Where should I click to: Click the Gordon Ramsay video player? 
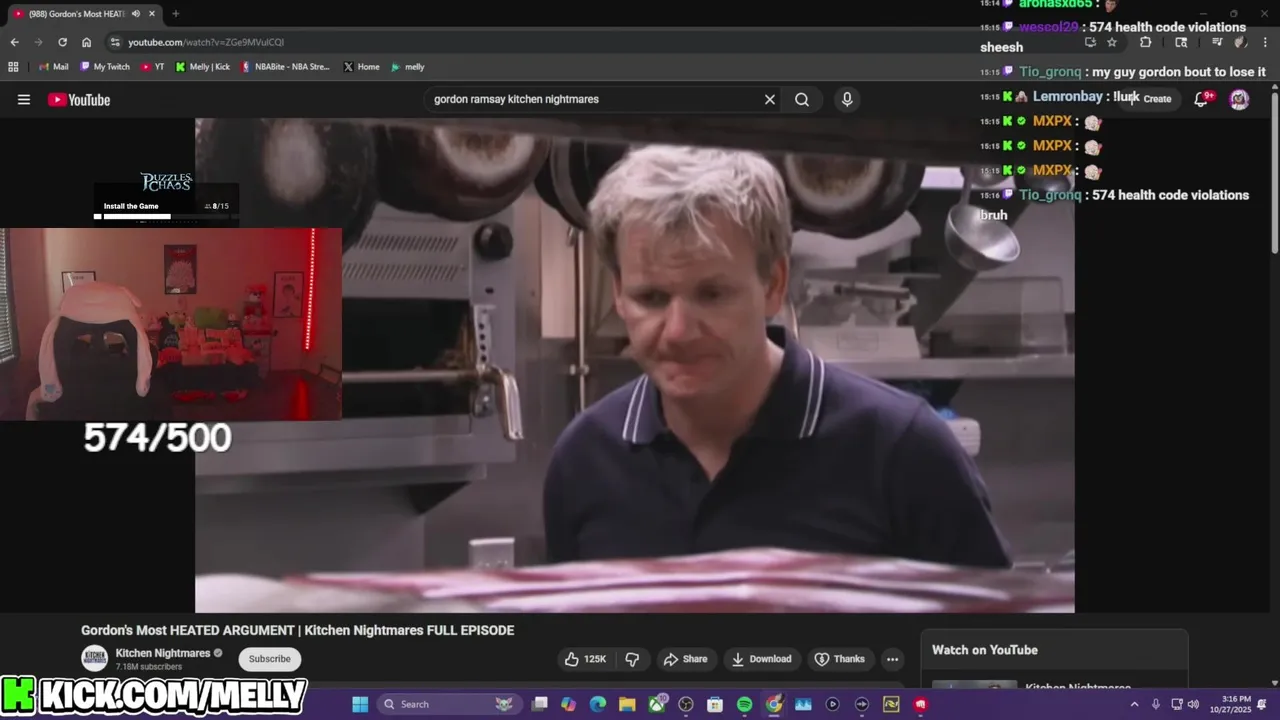[x=635, y=365]
